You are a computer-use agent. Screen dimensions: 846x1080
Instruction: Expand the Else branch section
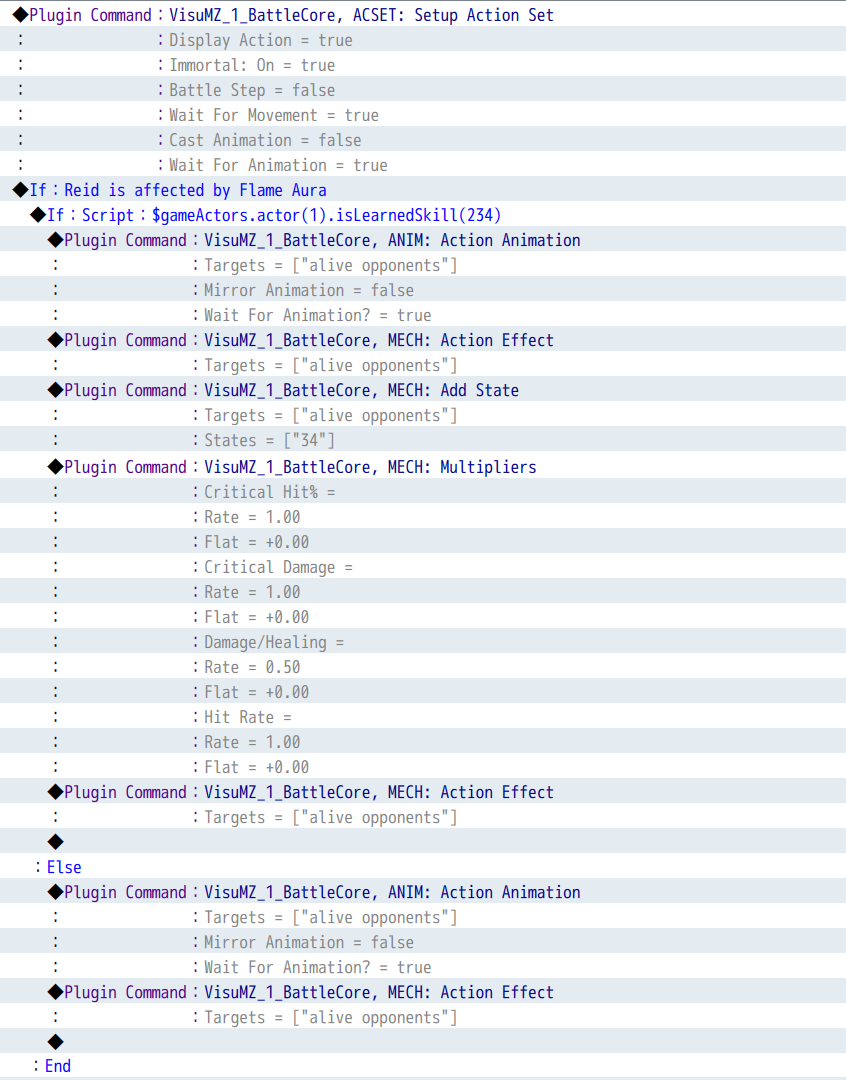tap(64, 866)
